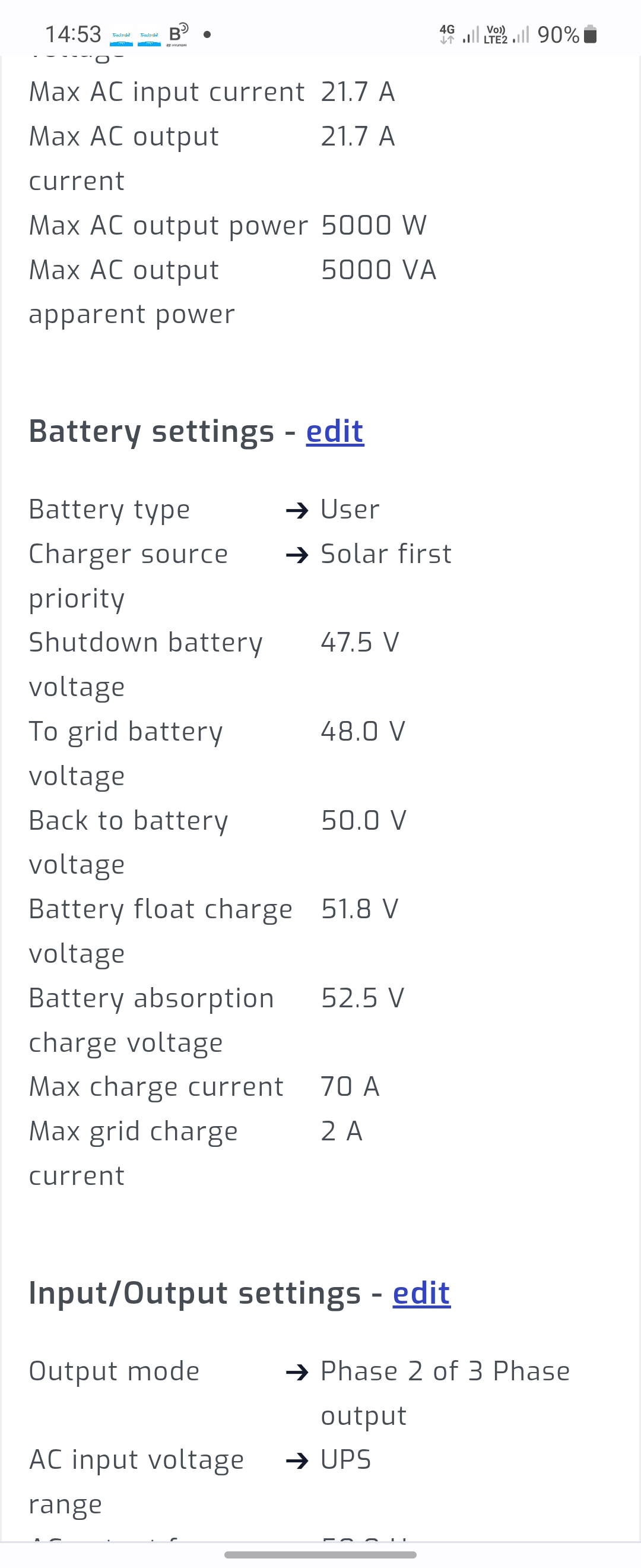The width and height of the screenshot is (641, 1568).
Task: Tap the Battery settings heading
Action: point(151,432)
